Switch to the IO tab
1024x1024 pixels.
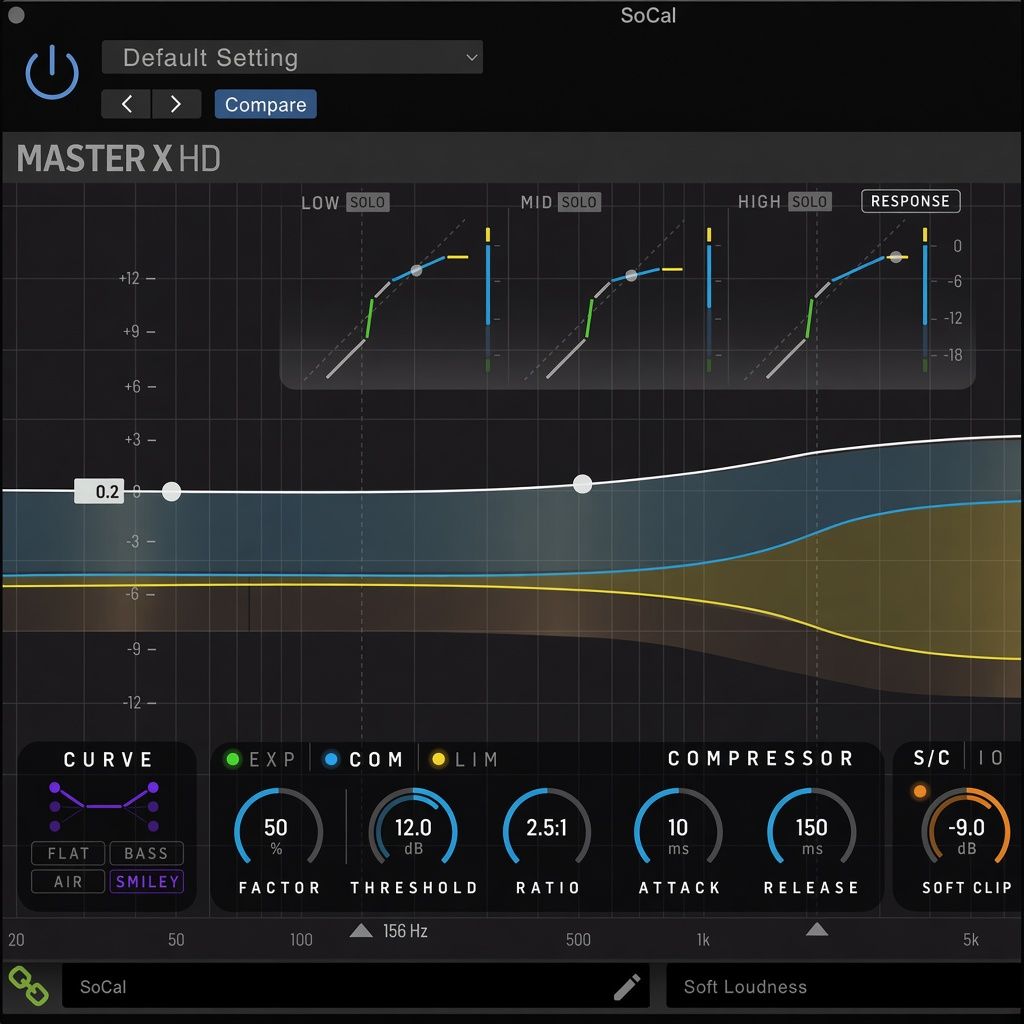(990, 758)
